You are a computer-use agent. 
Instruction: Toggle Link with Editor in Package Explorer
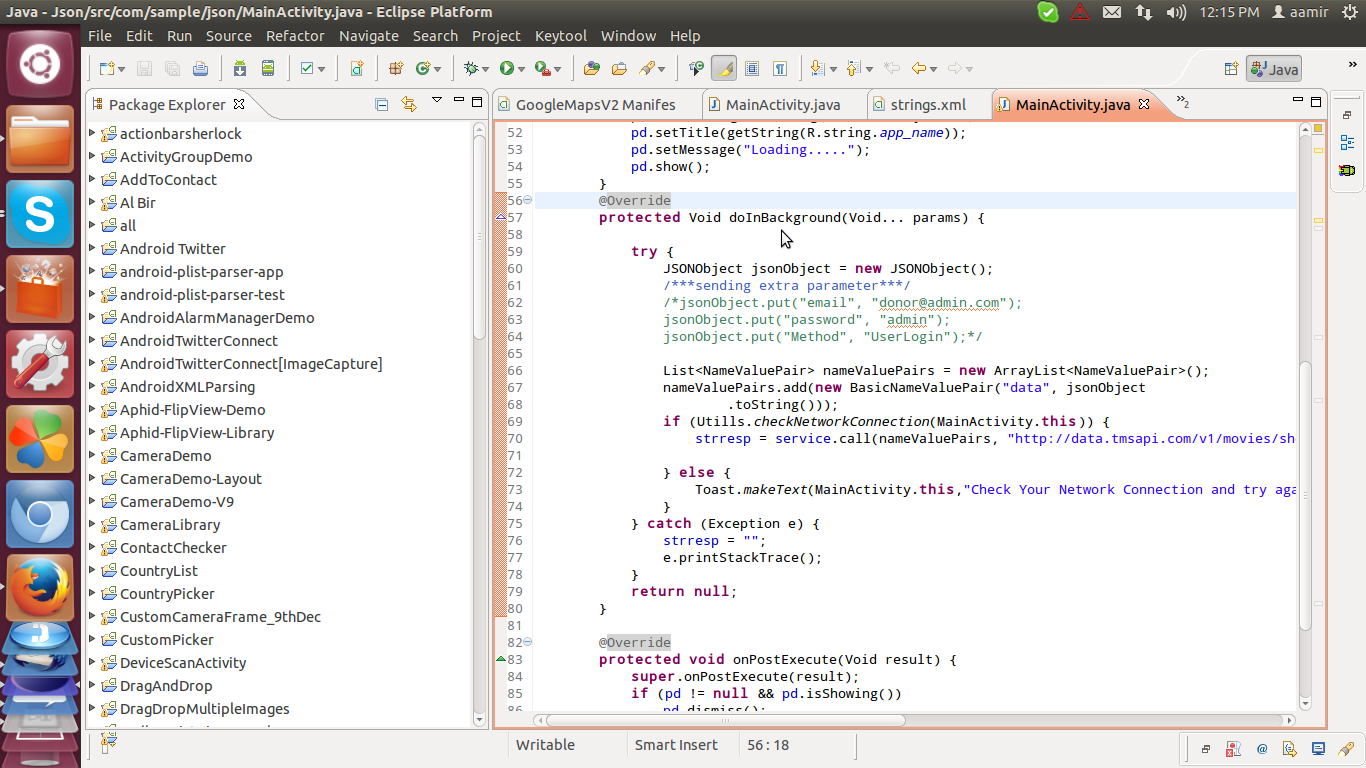(408, 104)
